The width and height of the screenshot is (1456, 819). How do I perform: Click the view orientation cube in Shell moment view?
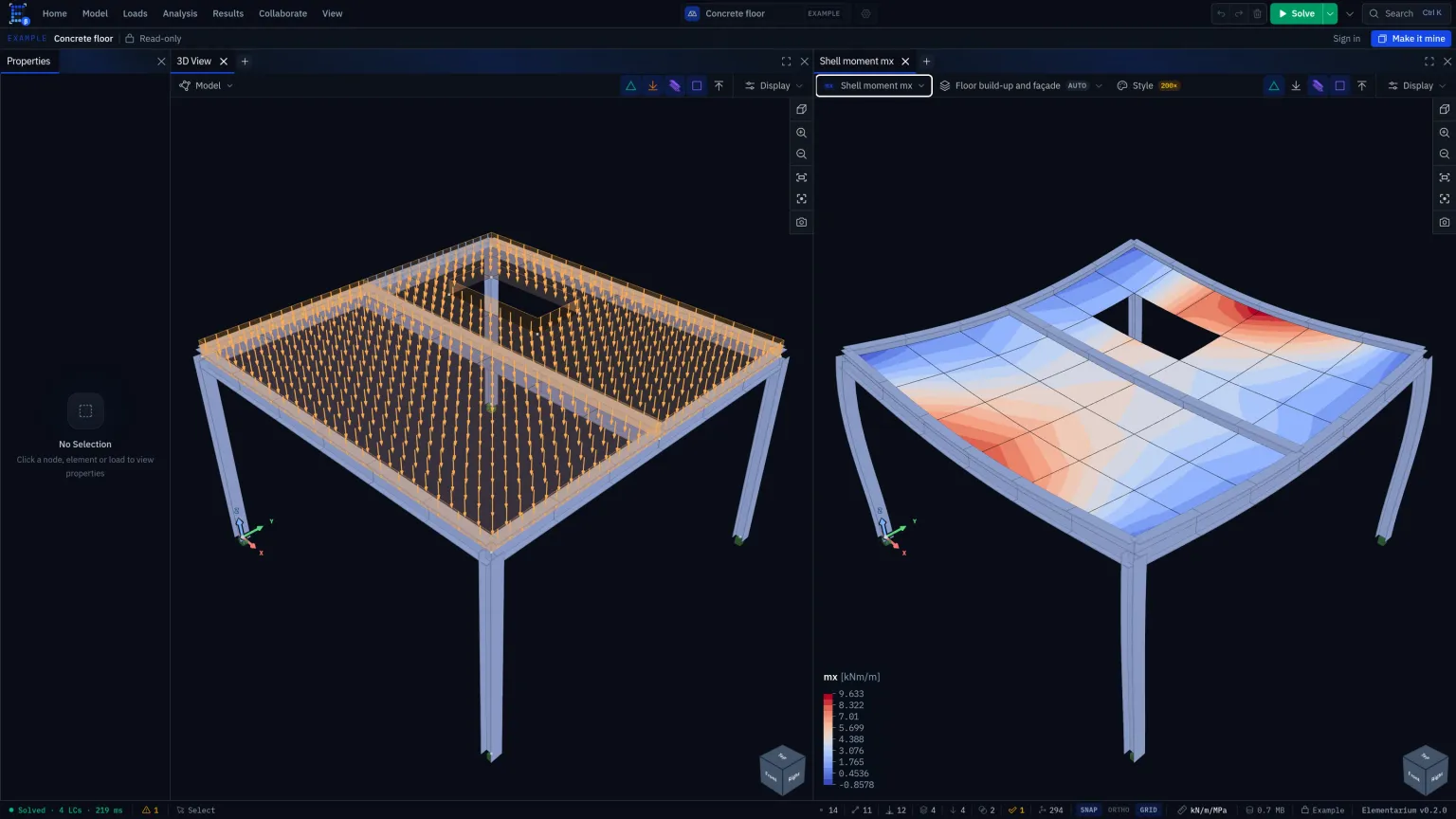1425,769
